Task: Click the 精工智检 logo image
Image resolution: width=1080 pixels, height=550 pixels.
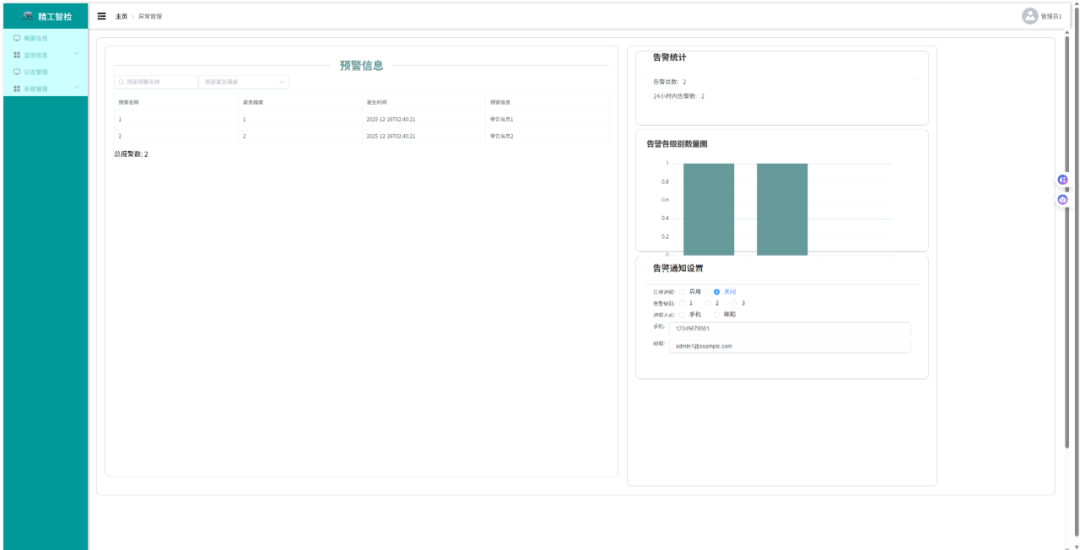Action: pyautogui.click(x=28, y=15)
